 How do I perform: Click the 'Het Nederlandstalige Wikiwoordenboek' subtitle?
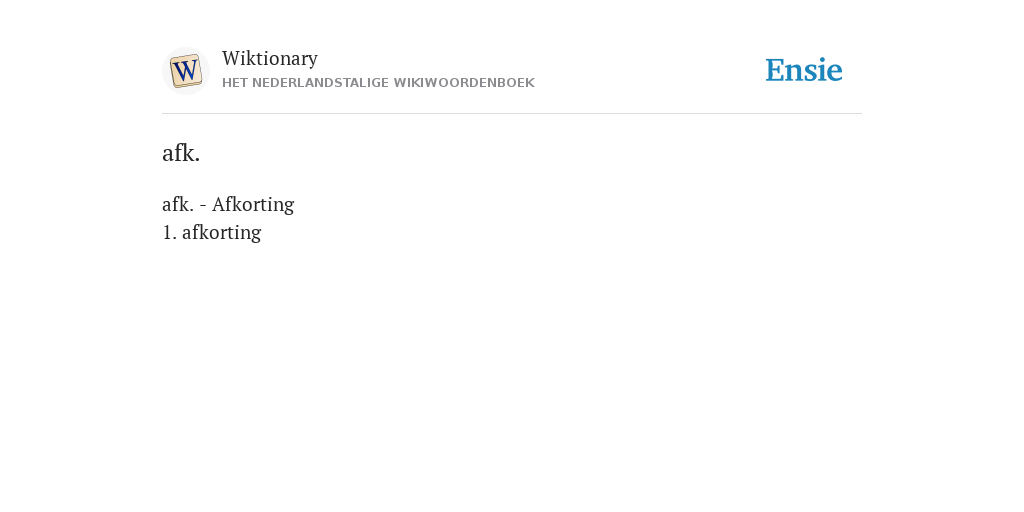(x=378, y=83)
